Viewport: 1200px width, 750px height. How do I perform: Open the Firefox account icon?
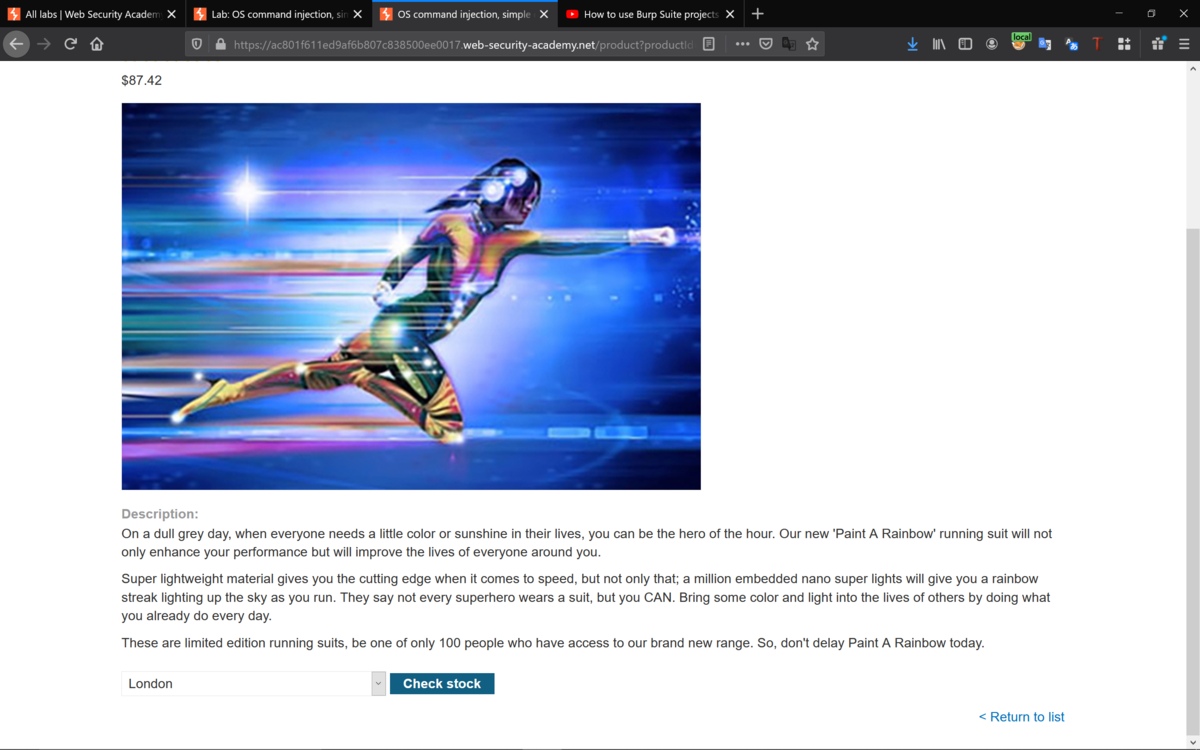pyautogui.click(x=992, y=44)
